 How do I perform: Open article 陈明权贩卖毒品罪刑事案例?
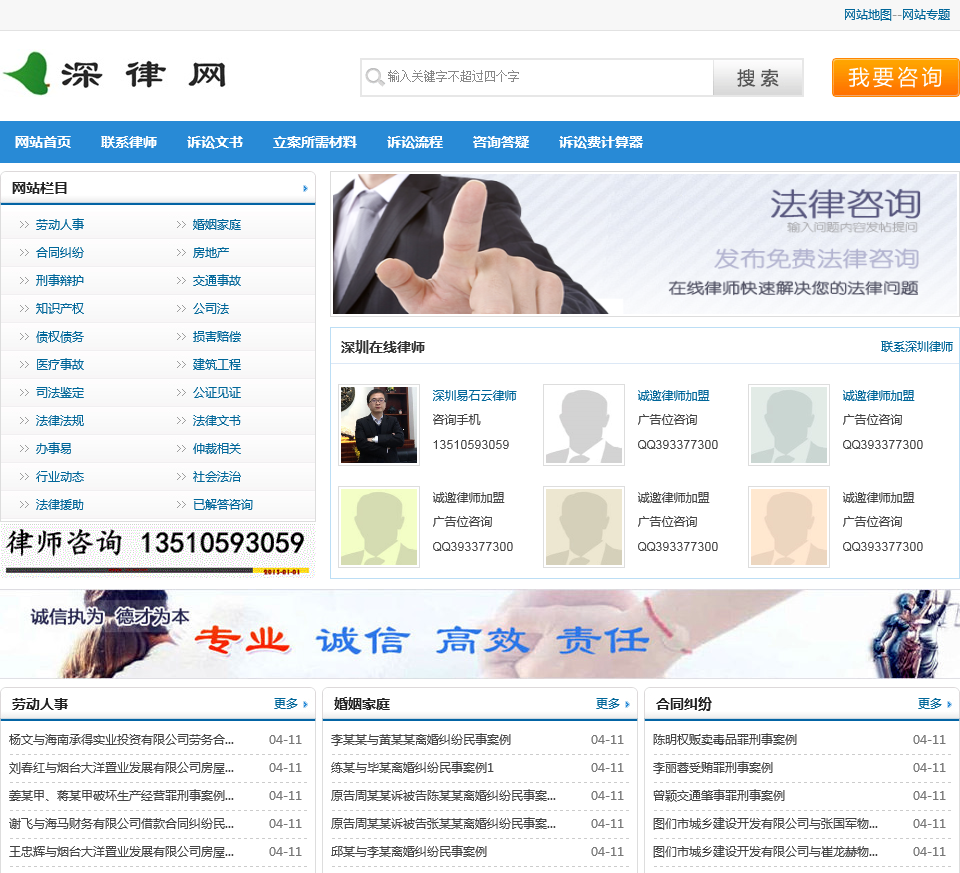(725, 740)
